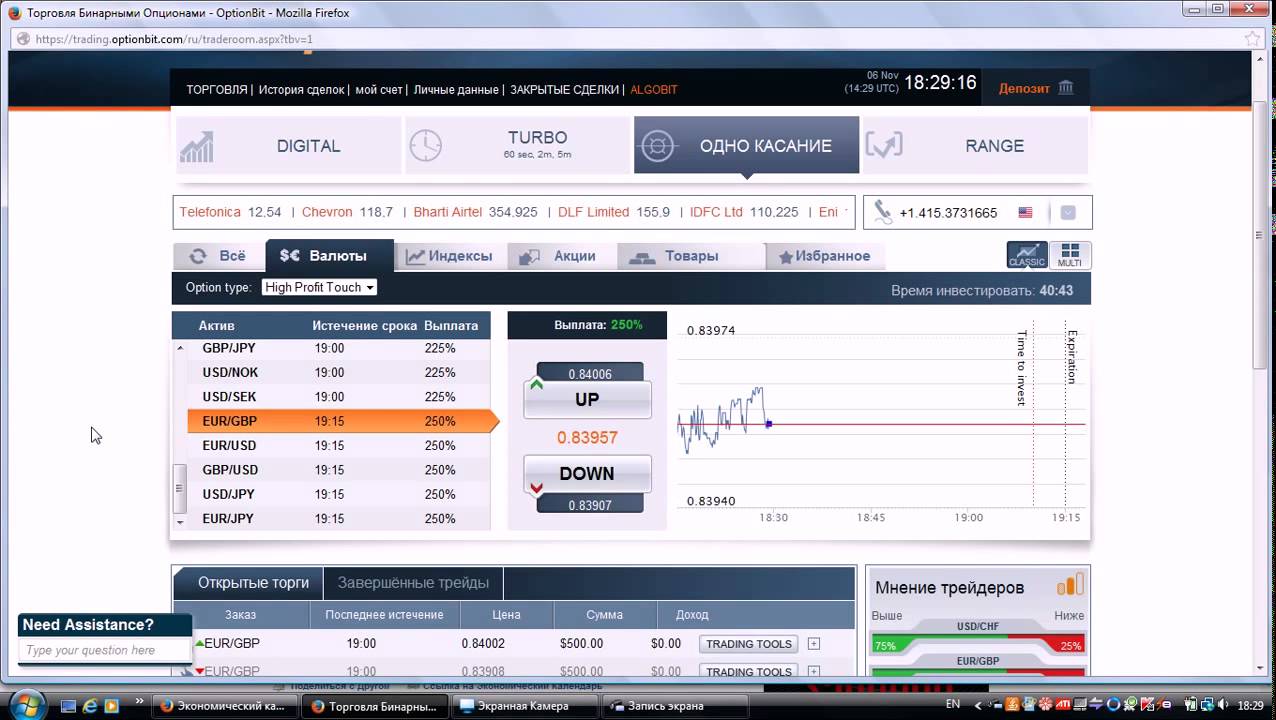1276x720 pixels.
Task: Click the one-touch target icon
Action: pos(657,146)
